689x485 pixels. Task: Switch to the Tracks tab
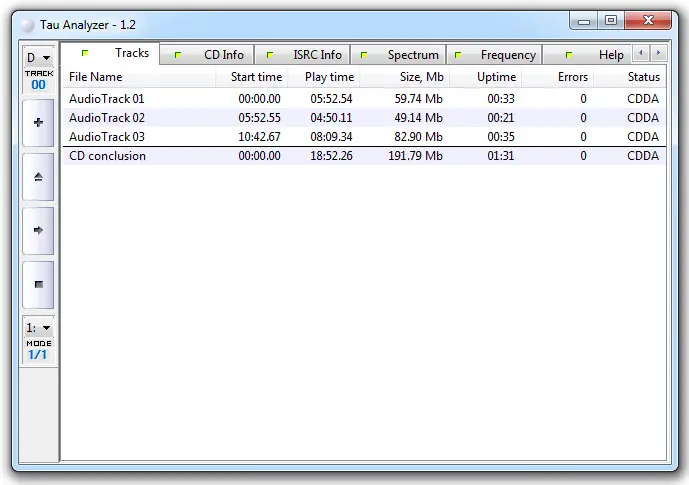pyautogui.click(x=110, y=53)
